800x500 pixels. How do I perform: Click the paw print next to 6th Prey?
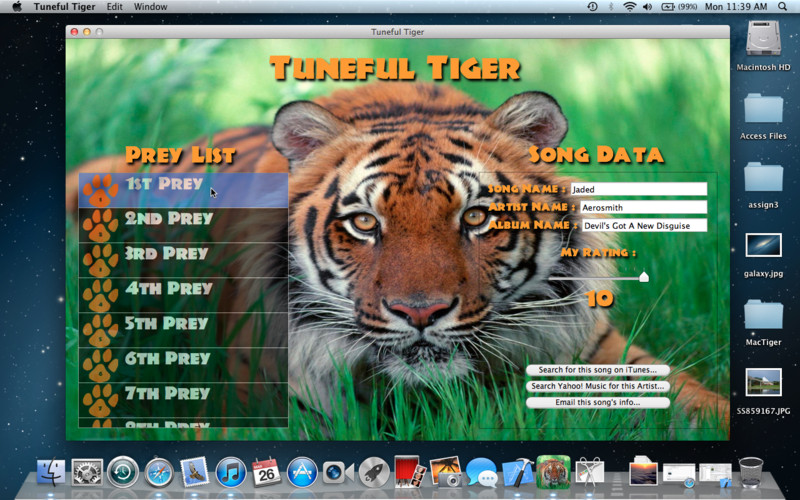pos(100,365)
